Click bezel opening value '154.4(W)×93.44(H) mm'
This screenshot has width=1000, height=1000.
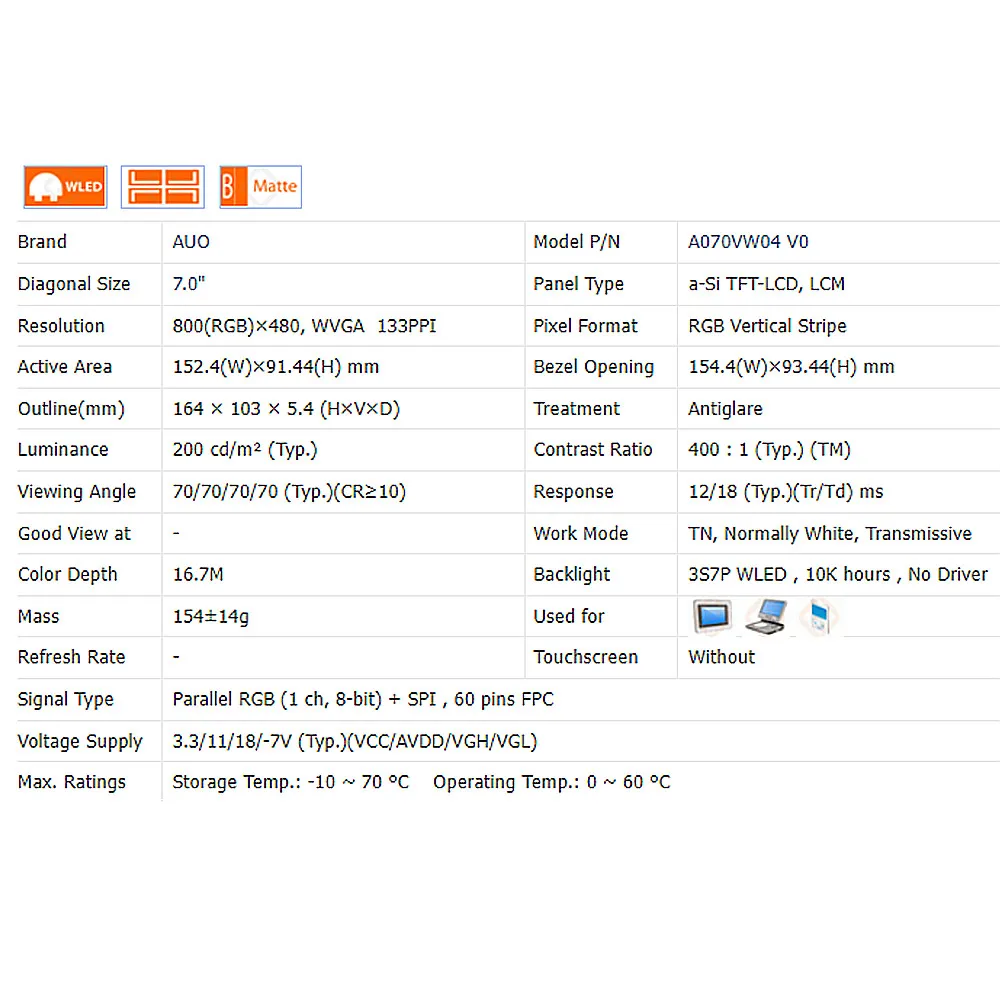pyautogui.click(x=791, y=367)
